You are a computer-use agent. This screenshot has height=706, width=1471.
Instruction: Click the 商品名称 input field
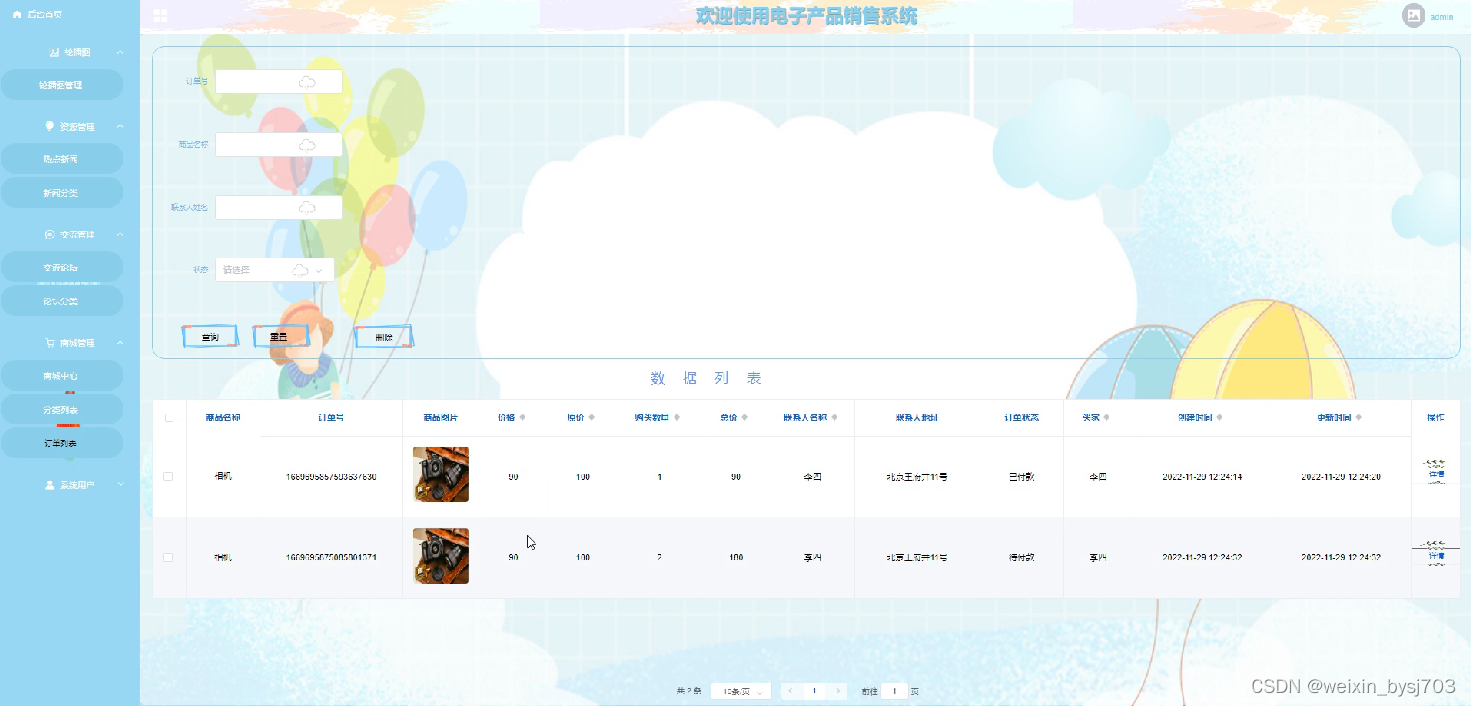click(279, 145)
